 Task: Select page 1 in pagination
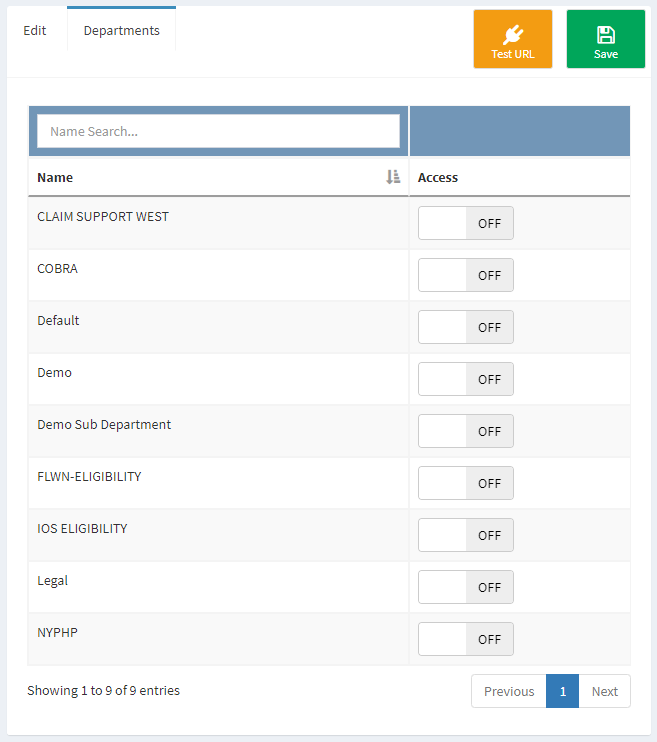coord(562,691)
